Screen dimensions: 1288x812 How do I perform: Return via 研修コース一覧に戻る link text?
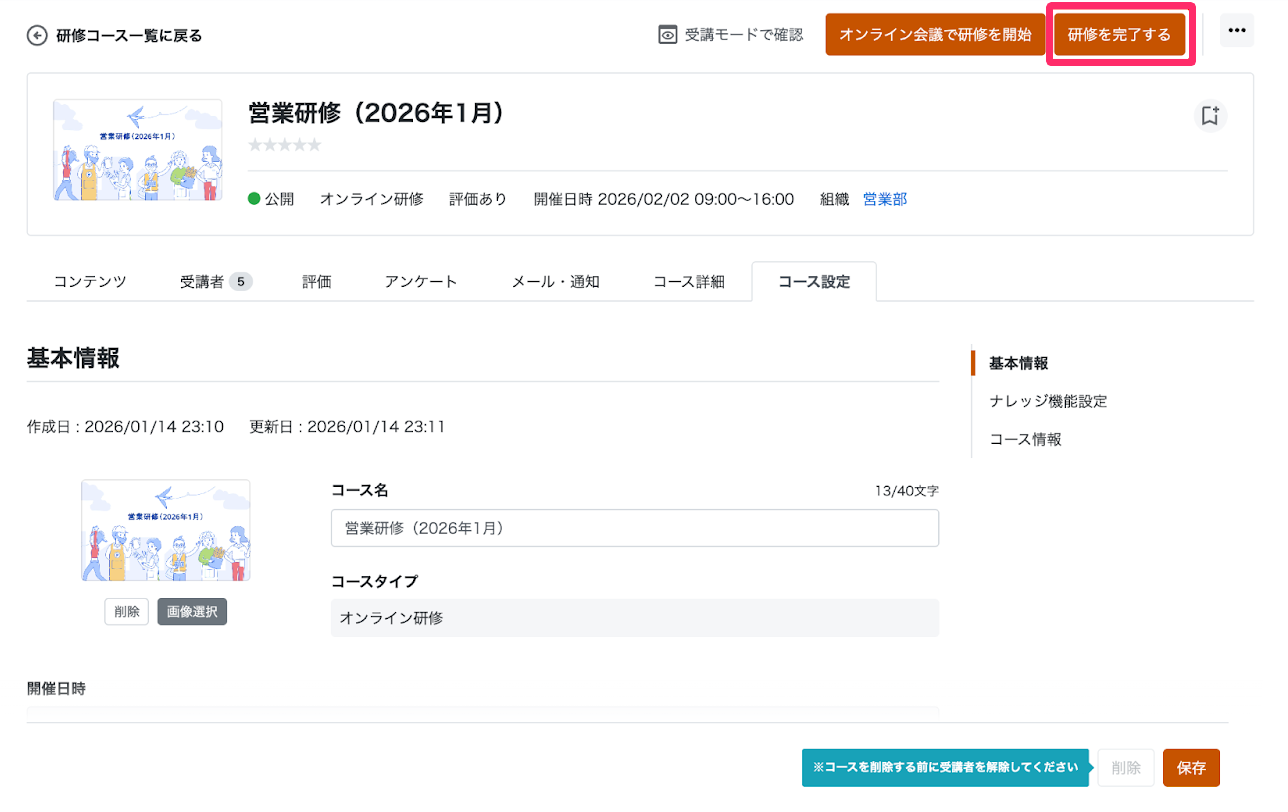point(129,36)
